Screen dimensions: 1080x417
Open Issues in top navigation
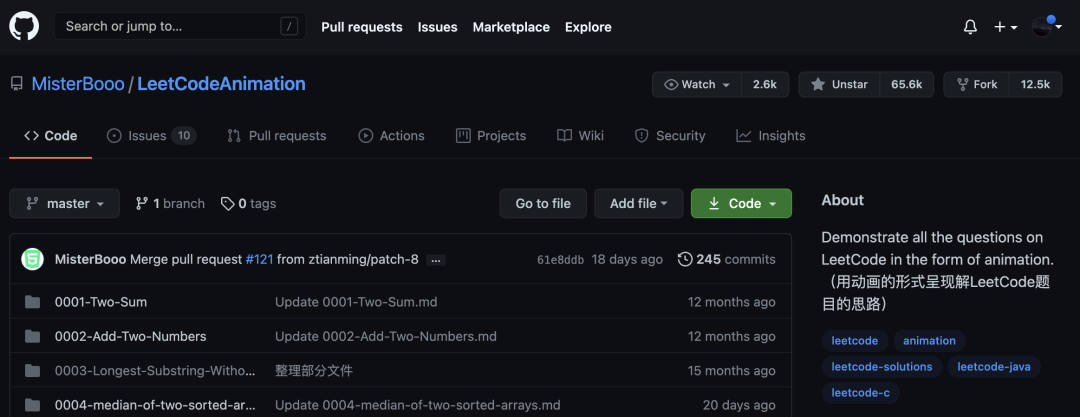(437, 27)
